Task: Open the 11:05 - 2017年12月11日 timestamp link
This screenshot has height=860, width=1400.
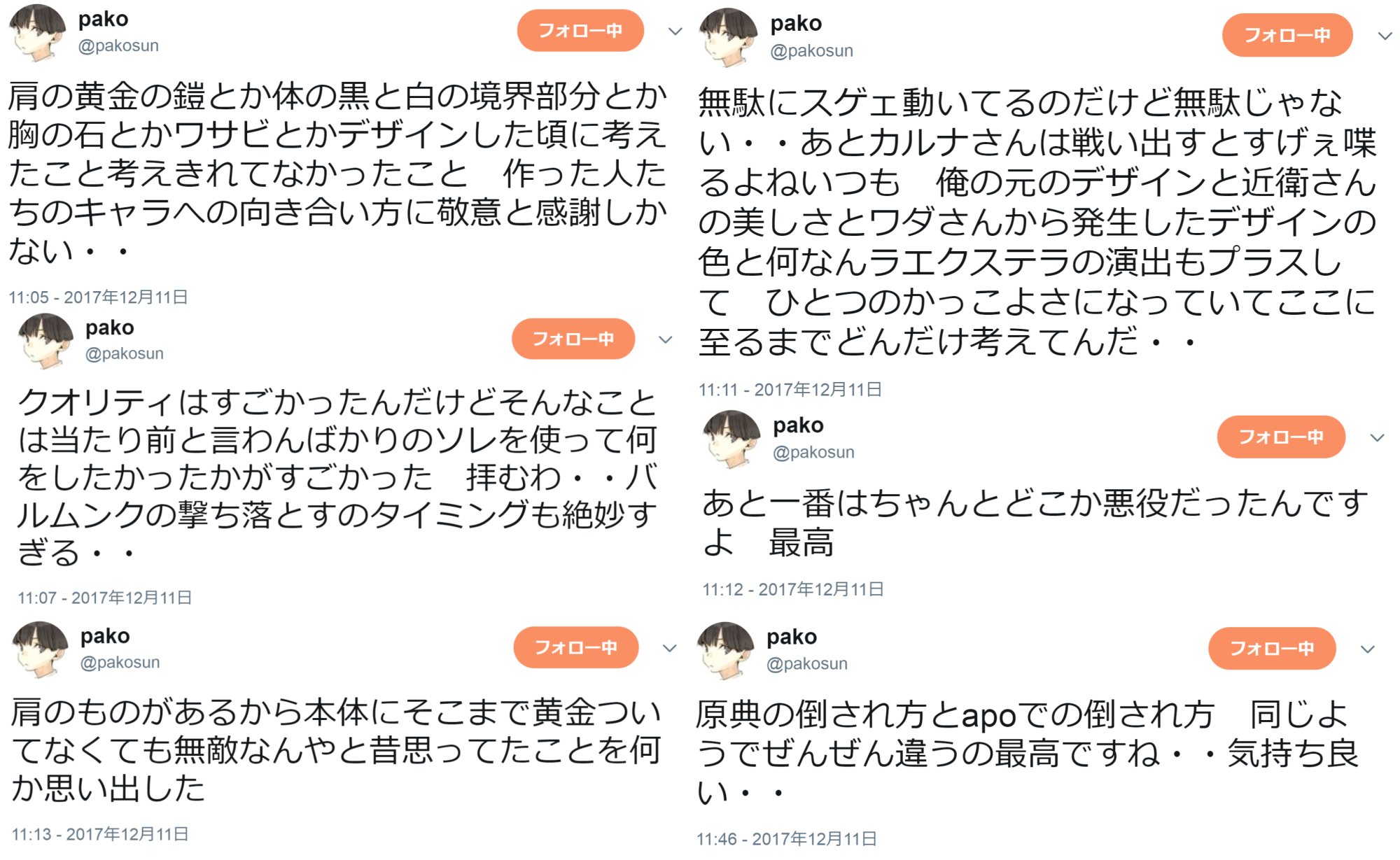Action: [x=98, y=297]
